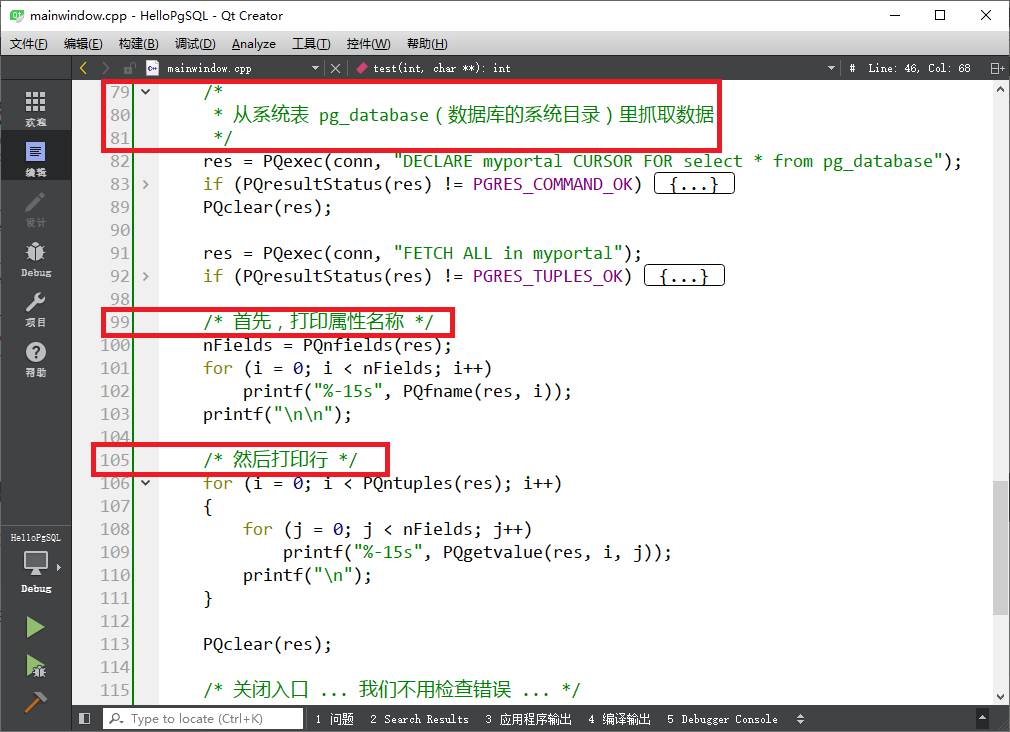Switch to the 欢迎 welcome mode

36,107
